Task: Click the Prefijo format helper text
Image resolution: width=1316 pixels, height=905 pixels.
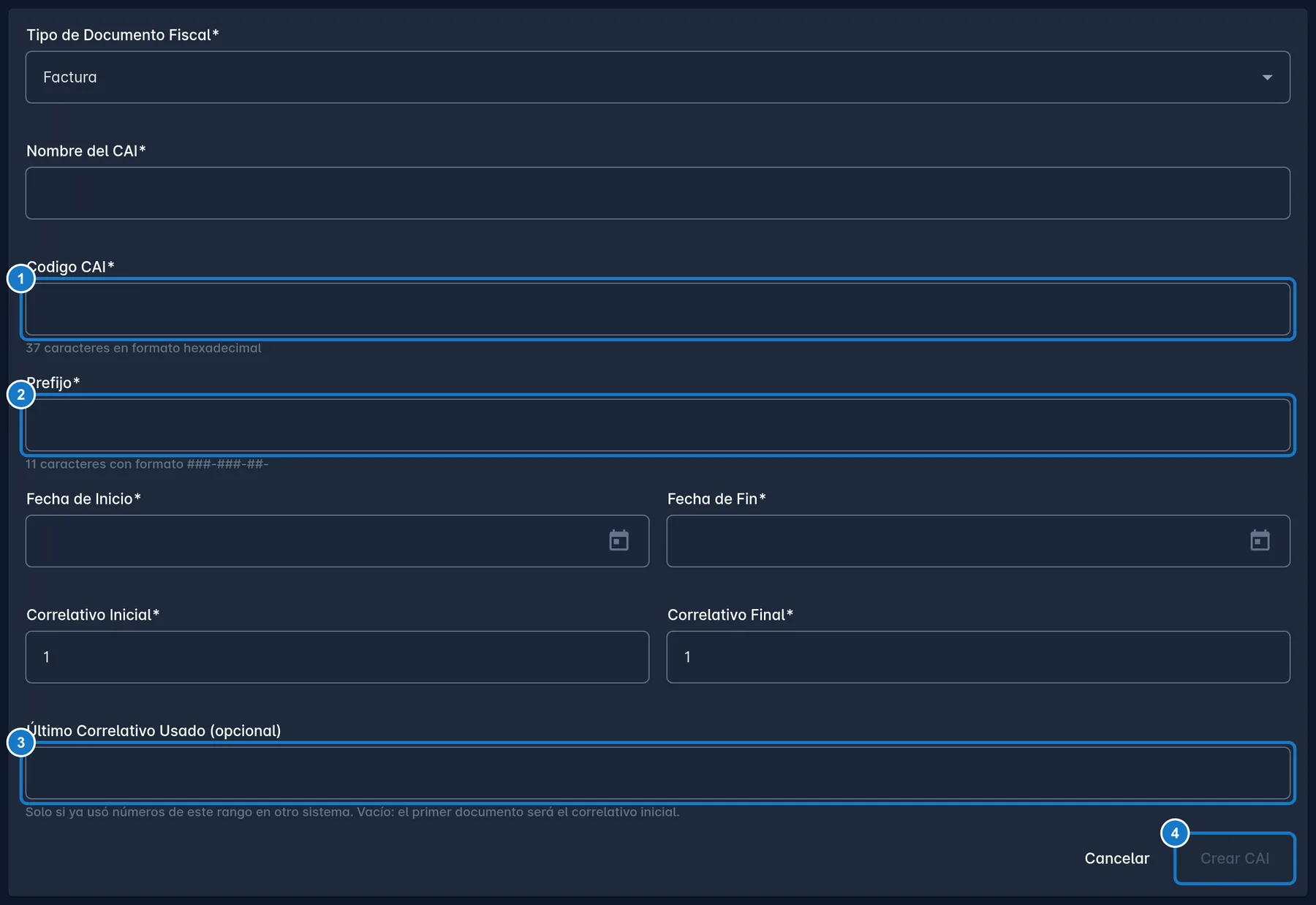Action: (x=147, y=464)
